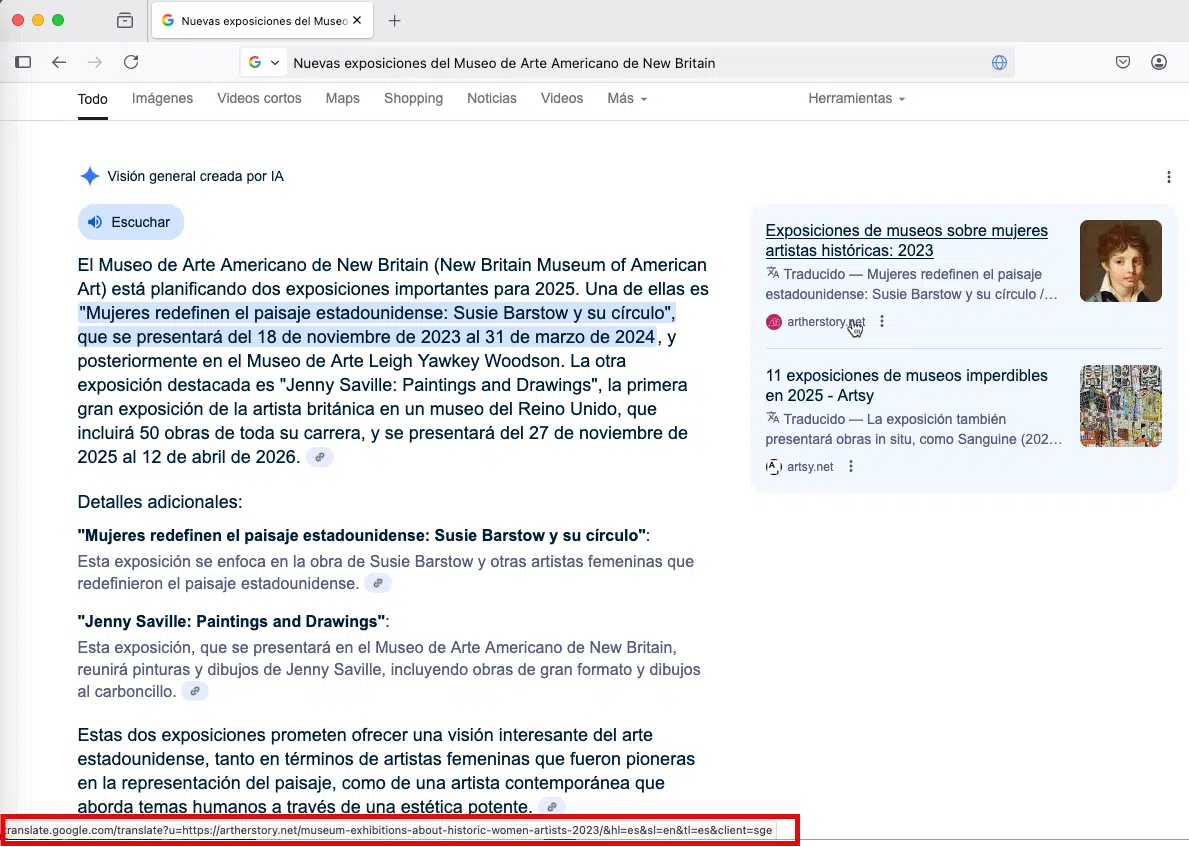The width and height of the screenshot is (1189, 847).
Task: Click bold Jenny Saville: Paintings and Drawings heading
Action: click(231, 621)
